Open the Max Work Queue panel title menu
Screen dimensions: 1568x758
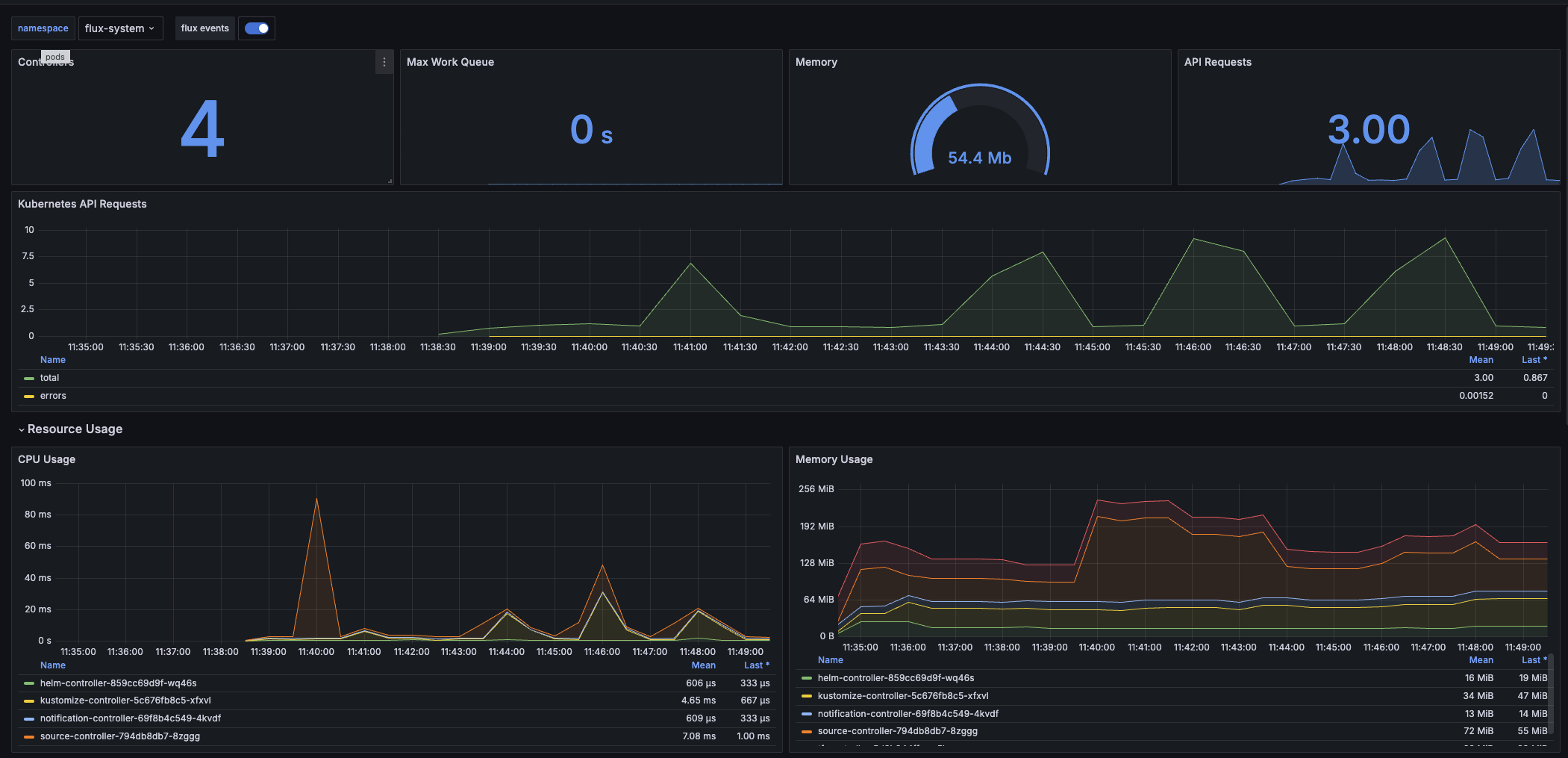click(x=450, y=62)
